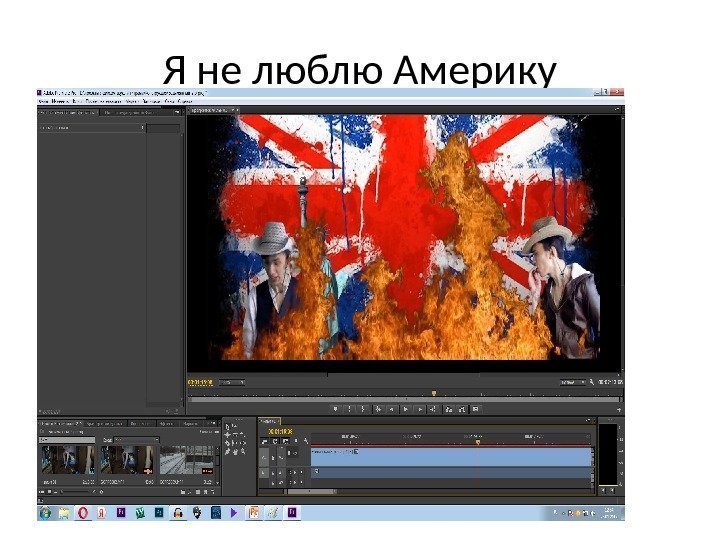Screen dimensions: 720x540
Task: Open the File (Файл) menu
Action: (44, 101)
